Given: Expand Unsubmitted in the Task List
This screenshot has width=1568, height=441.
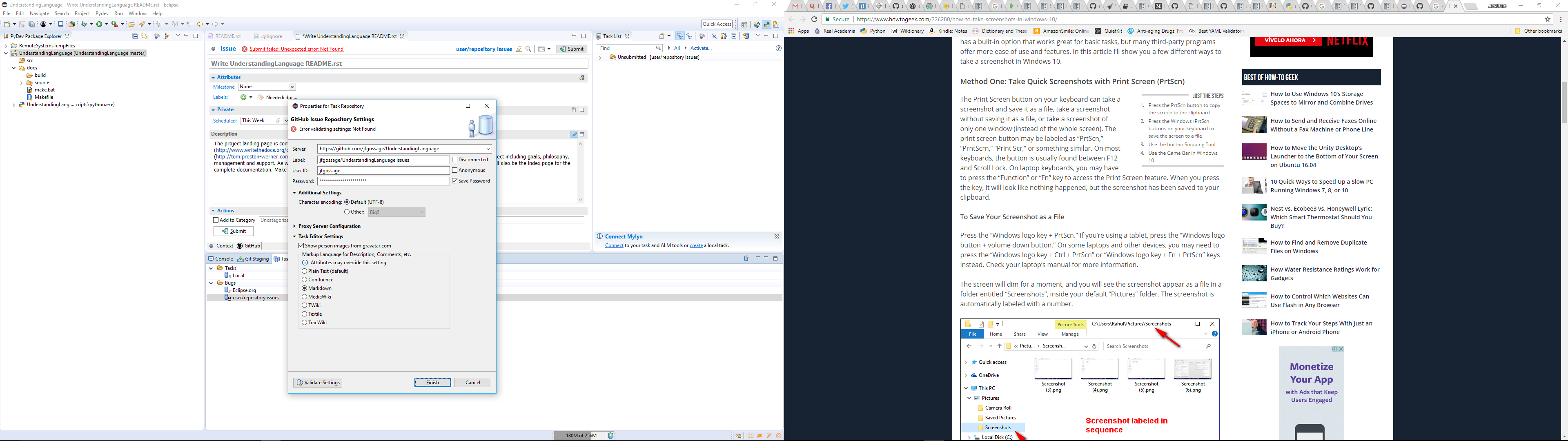Looking at the screenshot, I should pyautogui.click(x=600, y=58).
